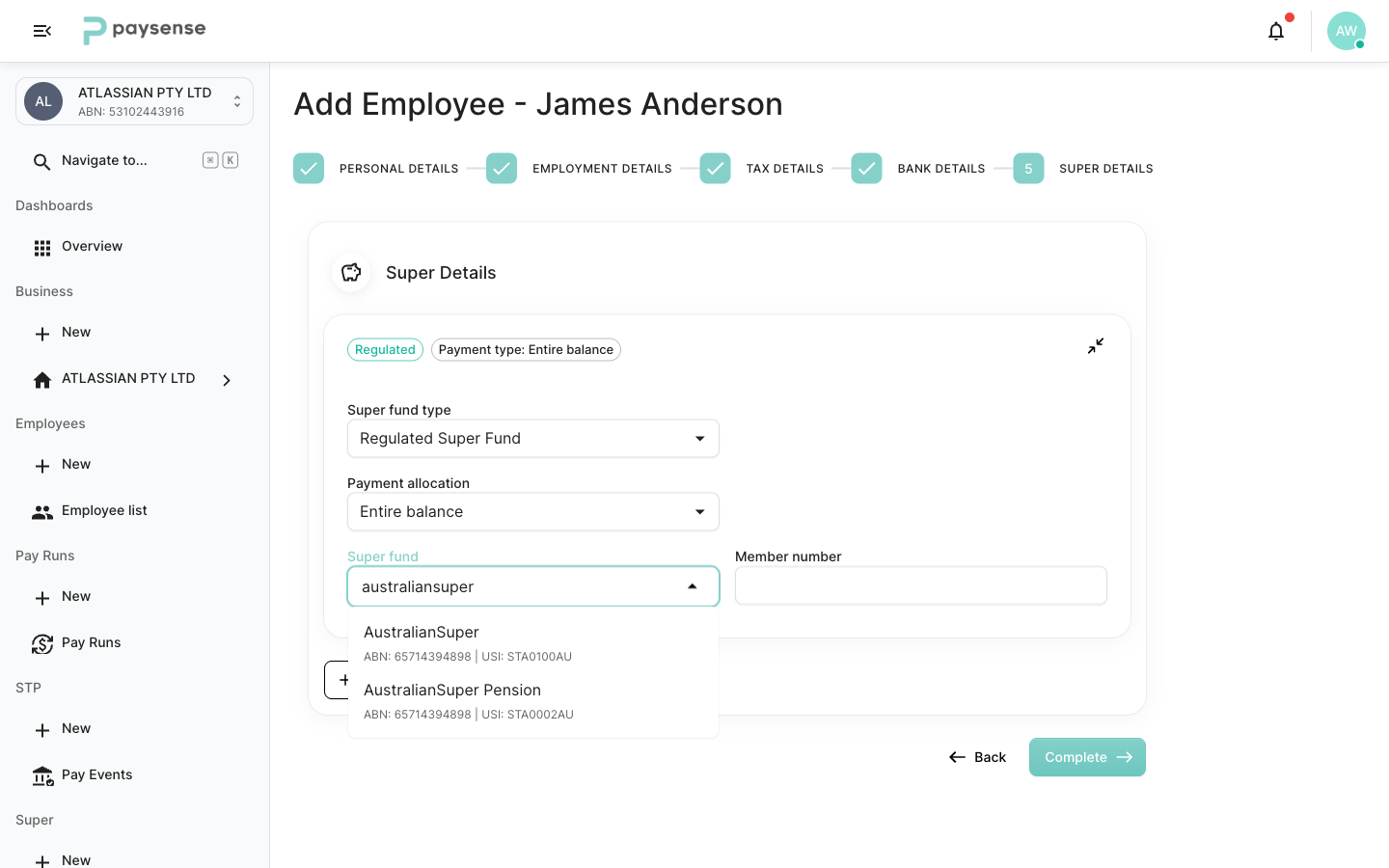Open notifications bell

(x=1276, y=31)
